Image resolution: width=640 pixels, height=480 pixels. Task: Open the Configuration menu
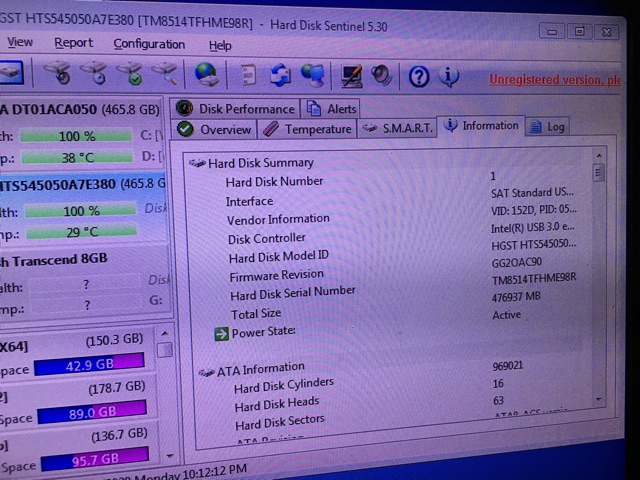(x=149, y=44)
